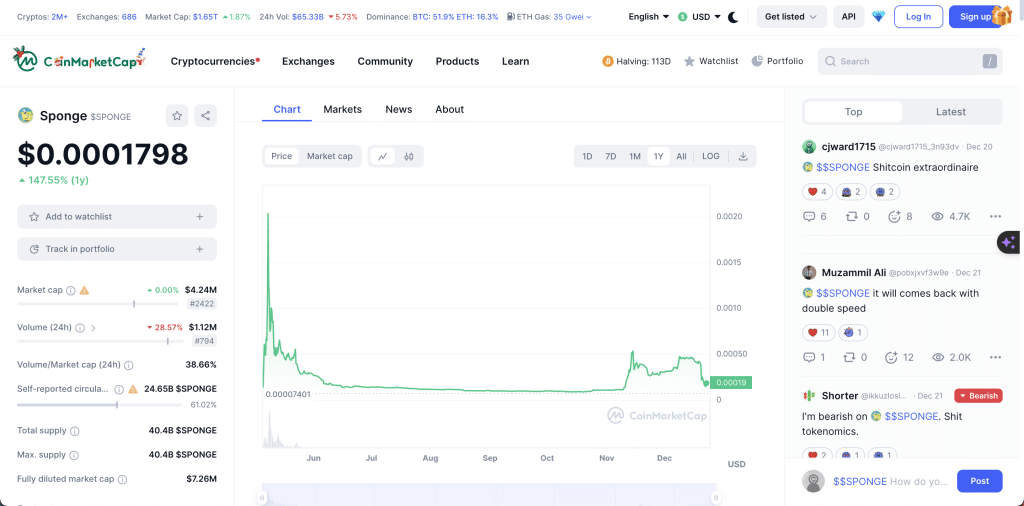Star Sponge to add to favorites

177,116
